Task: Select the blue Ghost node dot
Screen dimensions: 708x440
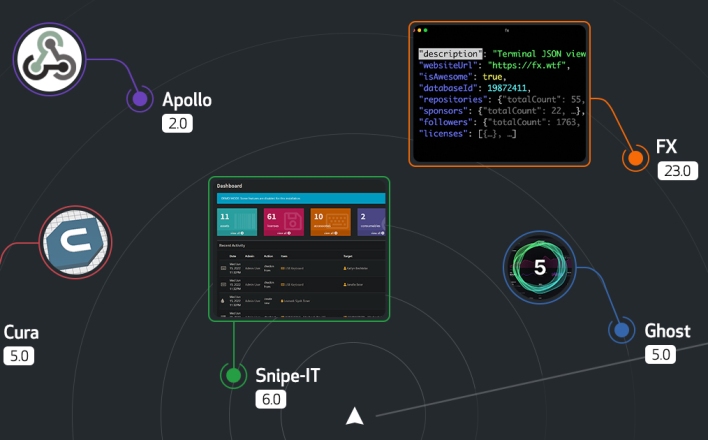Action: 622,330
